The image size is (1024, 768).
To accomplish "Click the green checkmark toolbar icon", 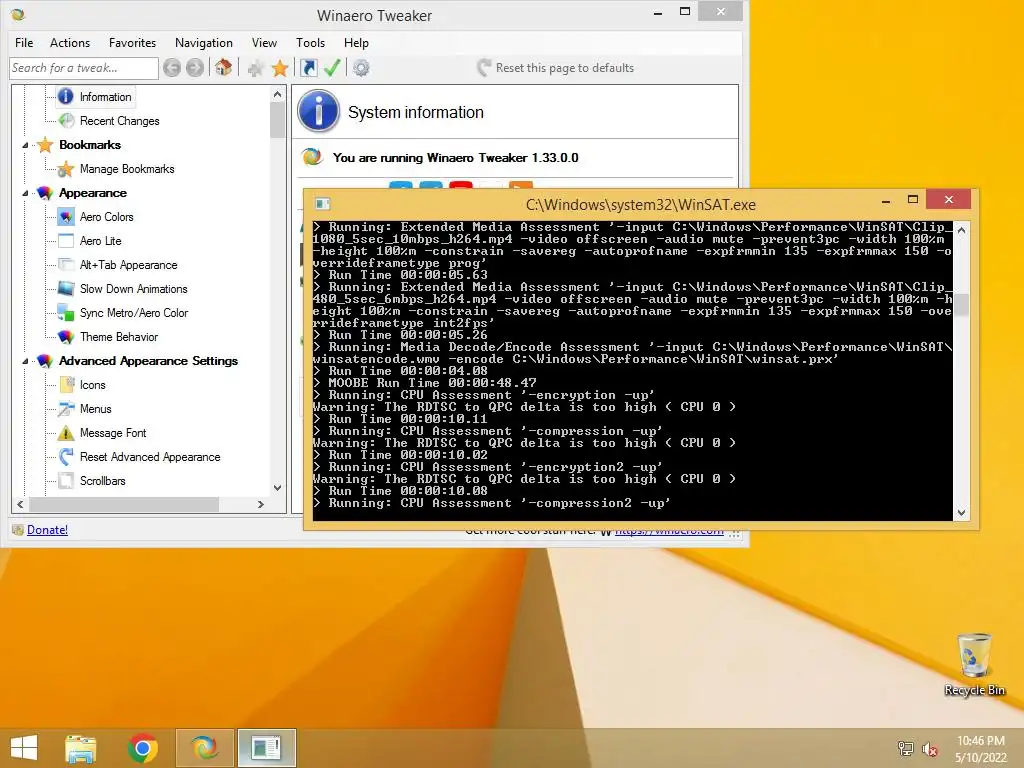I will 332,67.
